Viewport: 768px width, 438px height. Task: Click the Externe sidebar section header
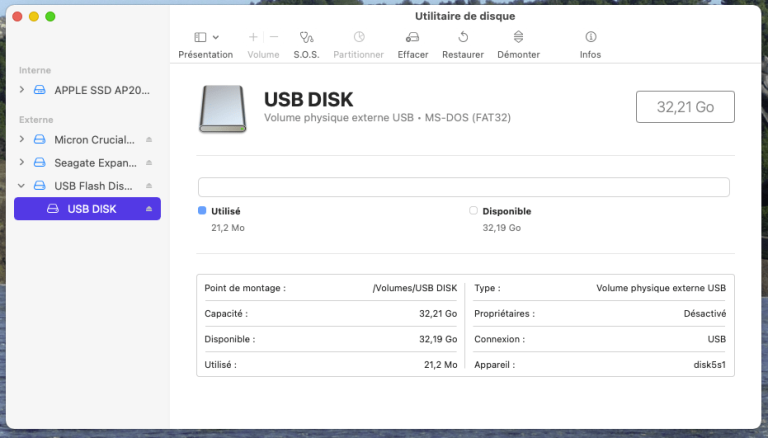36,120
